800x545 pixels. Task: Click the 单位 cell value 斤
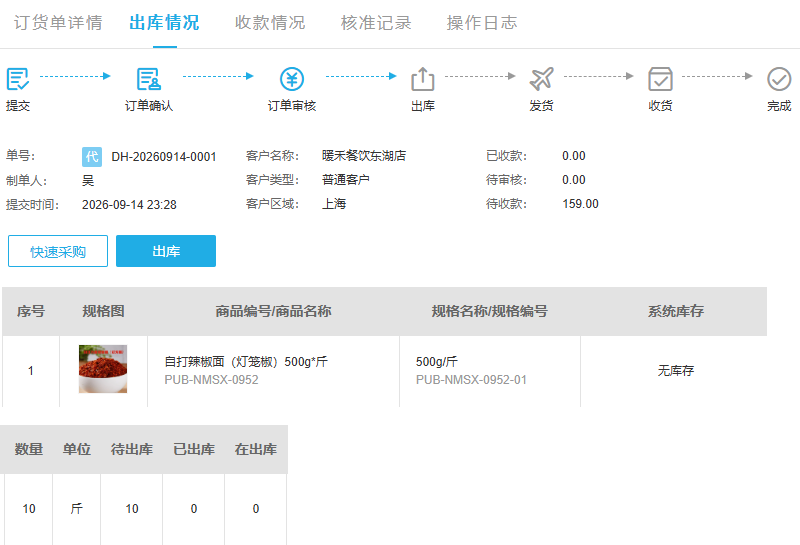(x=77, y=509)
